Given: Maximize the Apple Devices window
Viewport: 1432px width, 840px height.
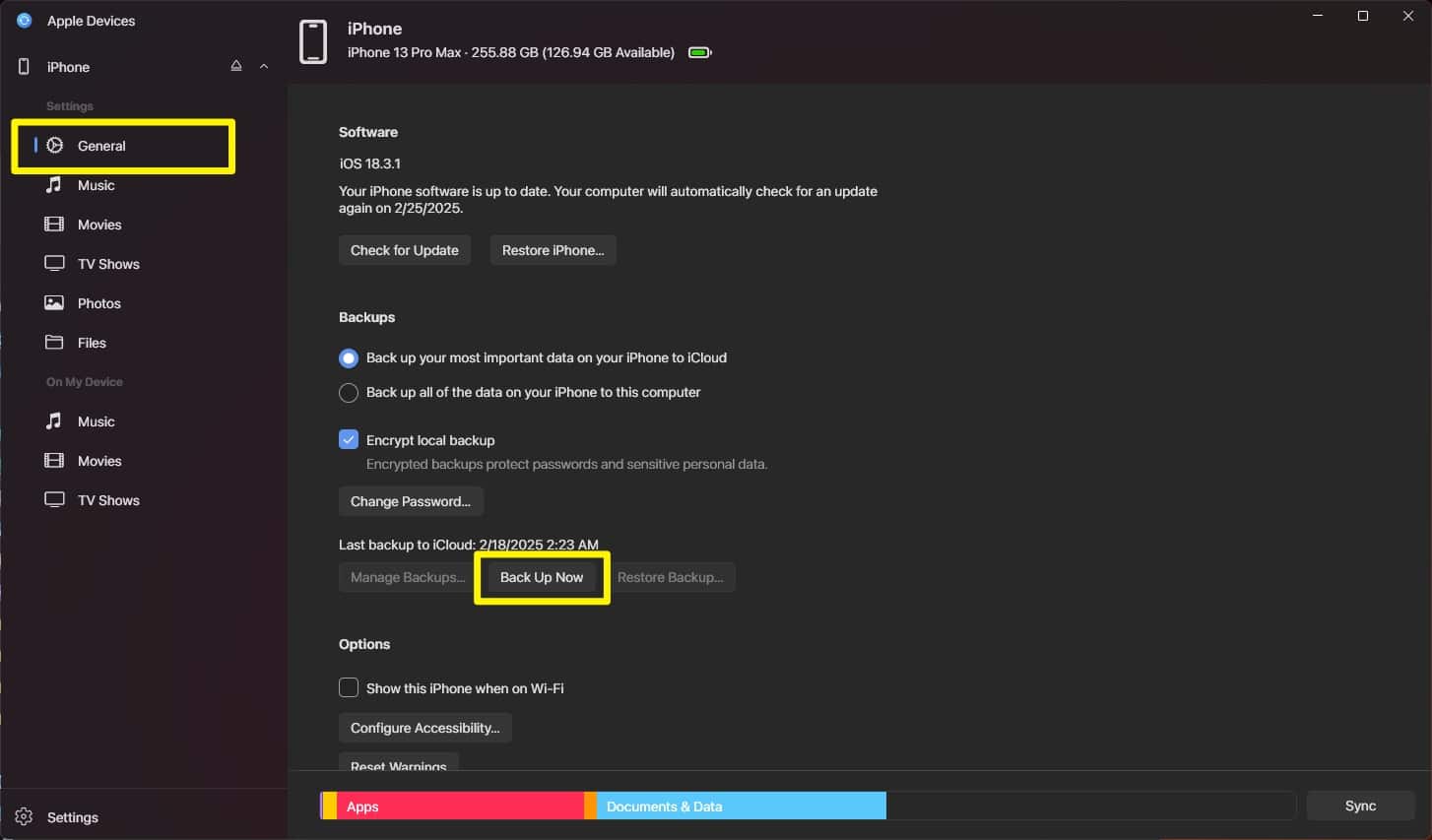Looking at the screenshot, I should (1363, 16).
